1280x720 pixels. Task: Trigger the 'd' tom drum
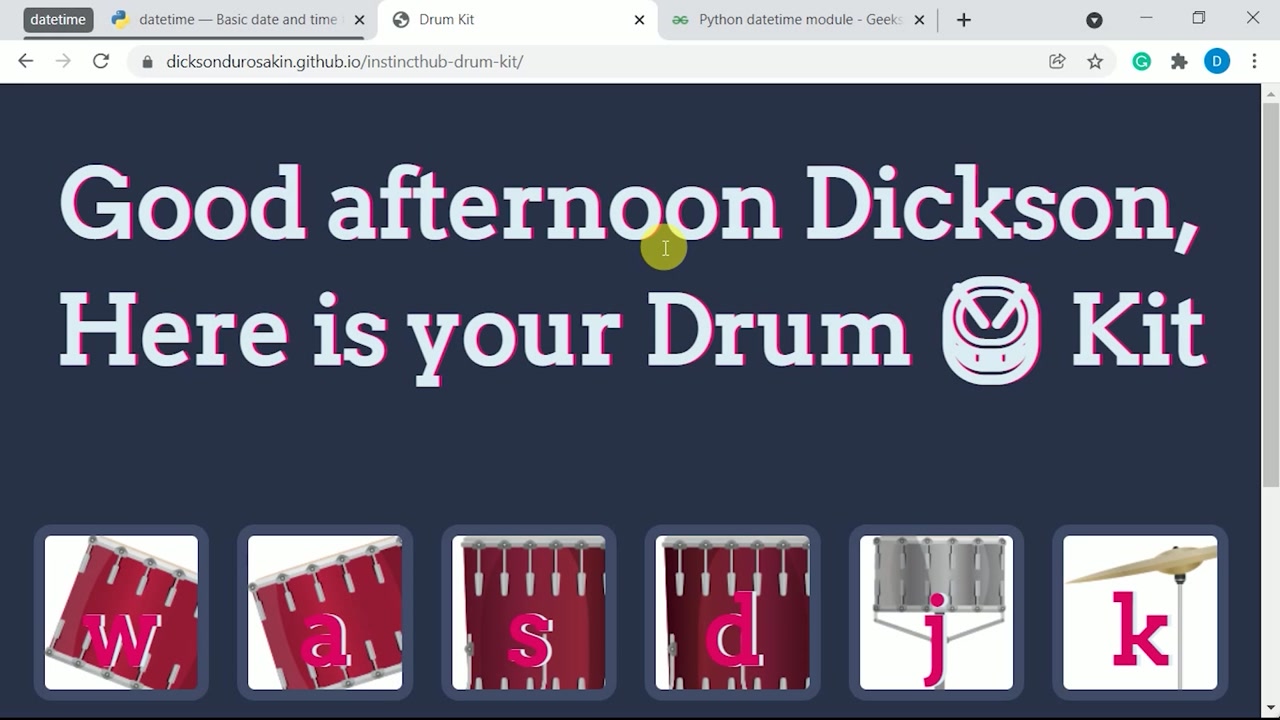coord(733,612)
